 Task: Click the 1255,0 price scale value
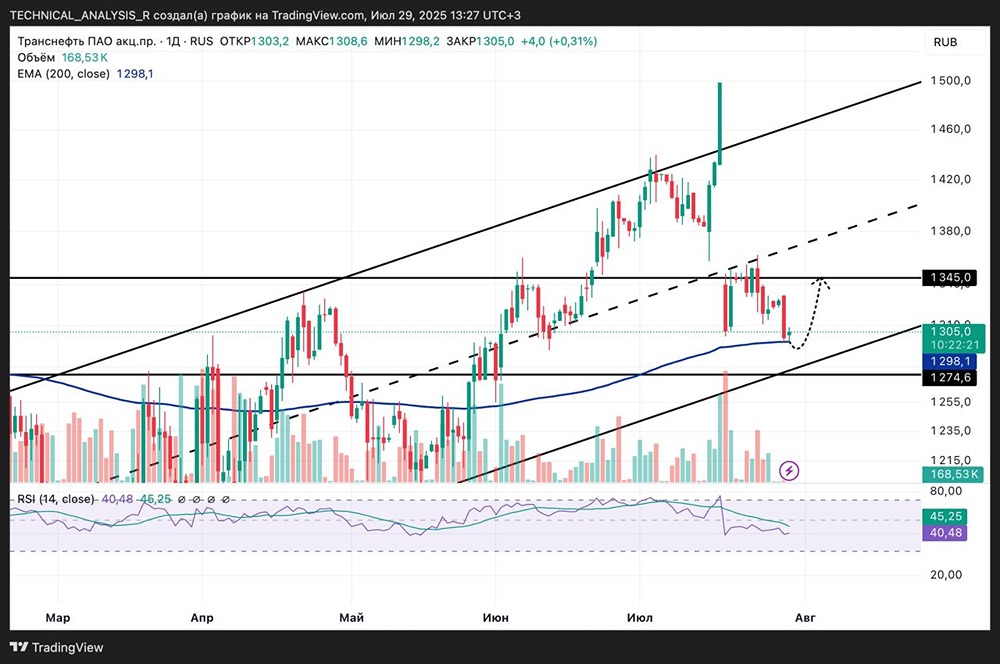pos(950,402)
